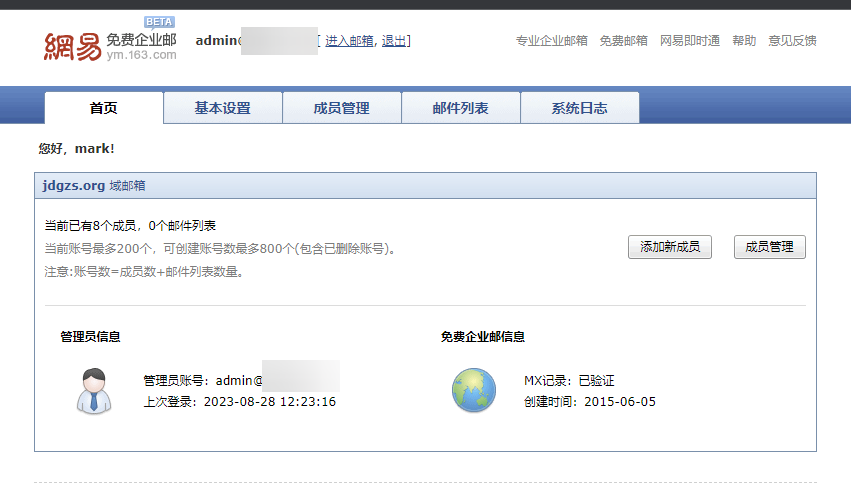Click the ym.163.com text under the logo
The image size is (851, 486).
(x=142, y=55)
